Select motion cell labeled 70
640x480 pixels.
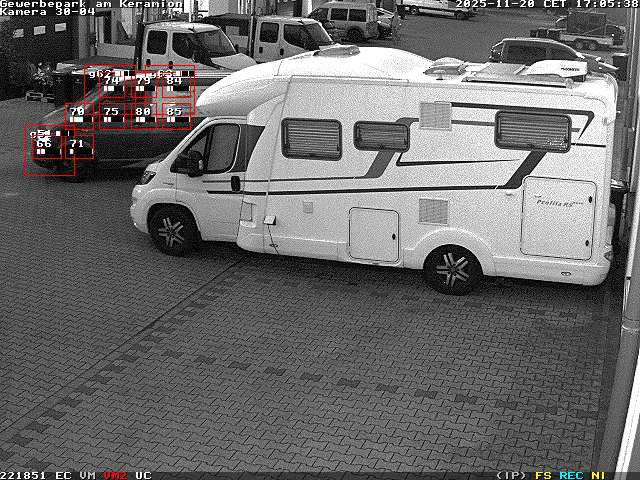77,113
